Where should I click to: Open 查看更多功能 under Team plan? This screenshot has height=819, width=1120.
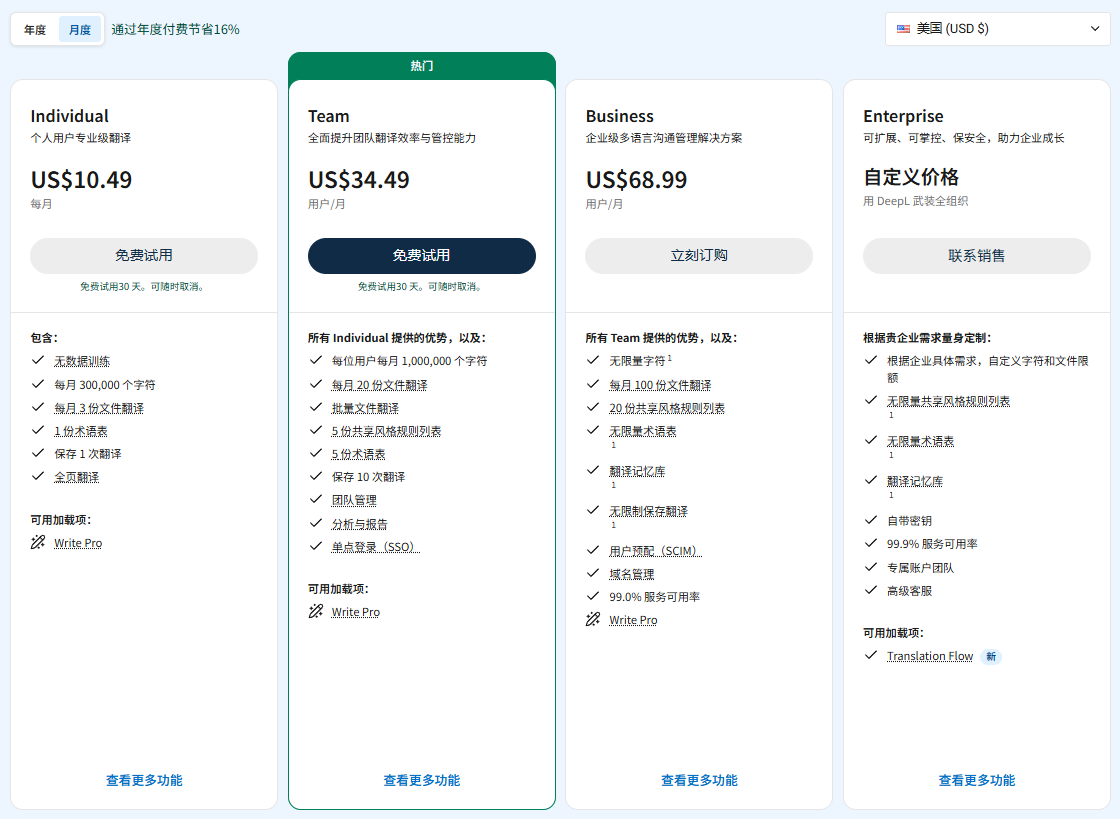pos(421,780)
